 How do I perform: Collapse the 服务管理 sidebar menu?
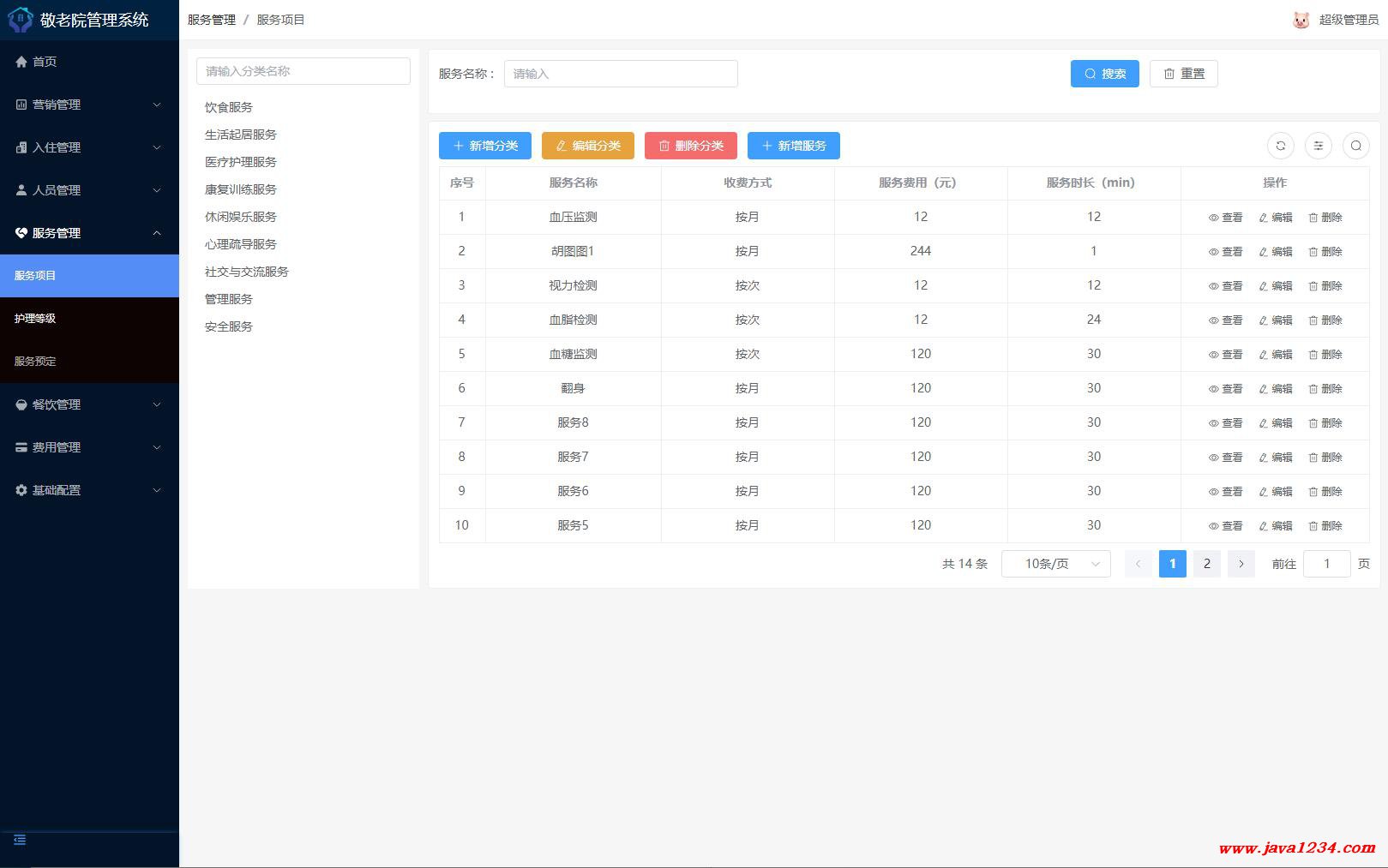[x=89, y=233]
